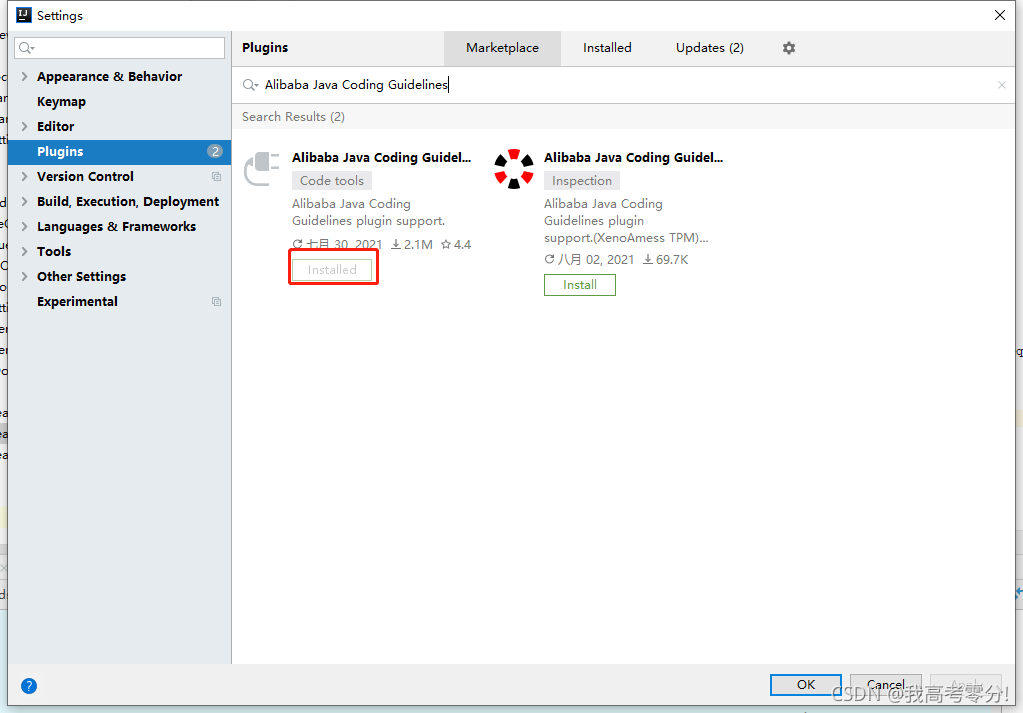1023x713 pixels.
Task: Switch to the Installed tab
Action: (x=607, y=48)
